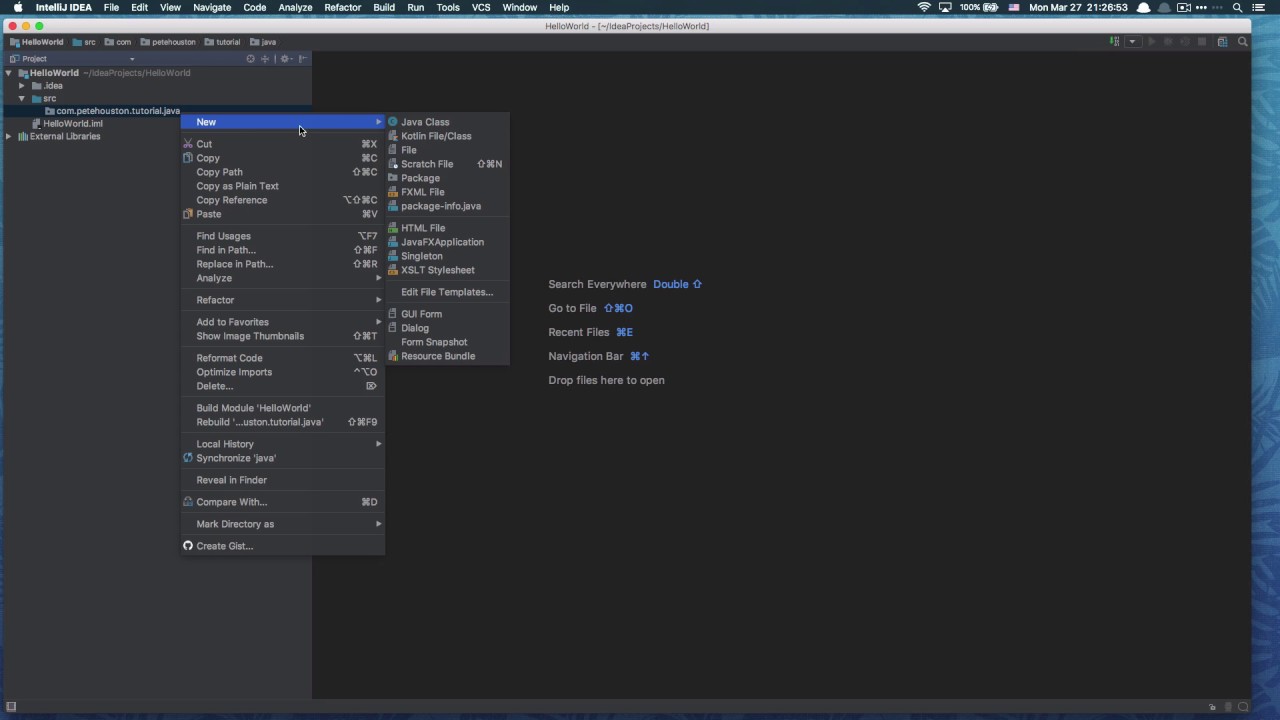Viewport: 1280px width, 720px height.
Task: Create a new HTML File
Action: click(447, 228)
